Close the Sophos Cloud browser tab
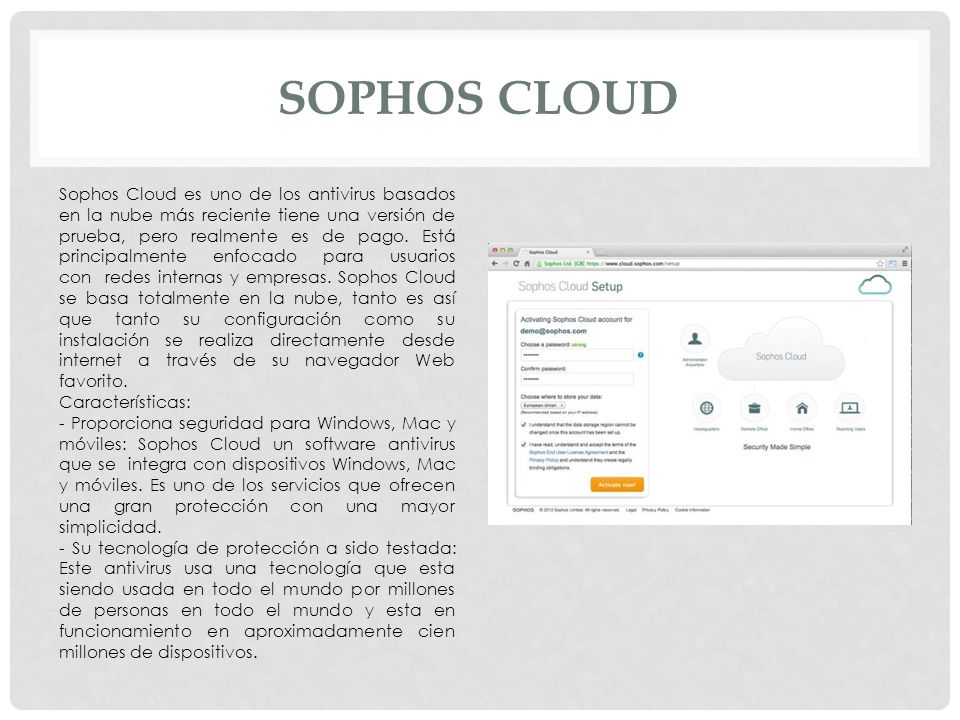The height and width of the screenshot is (720, 960). tap(588, 252)
